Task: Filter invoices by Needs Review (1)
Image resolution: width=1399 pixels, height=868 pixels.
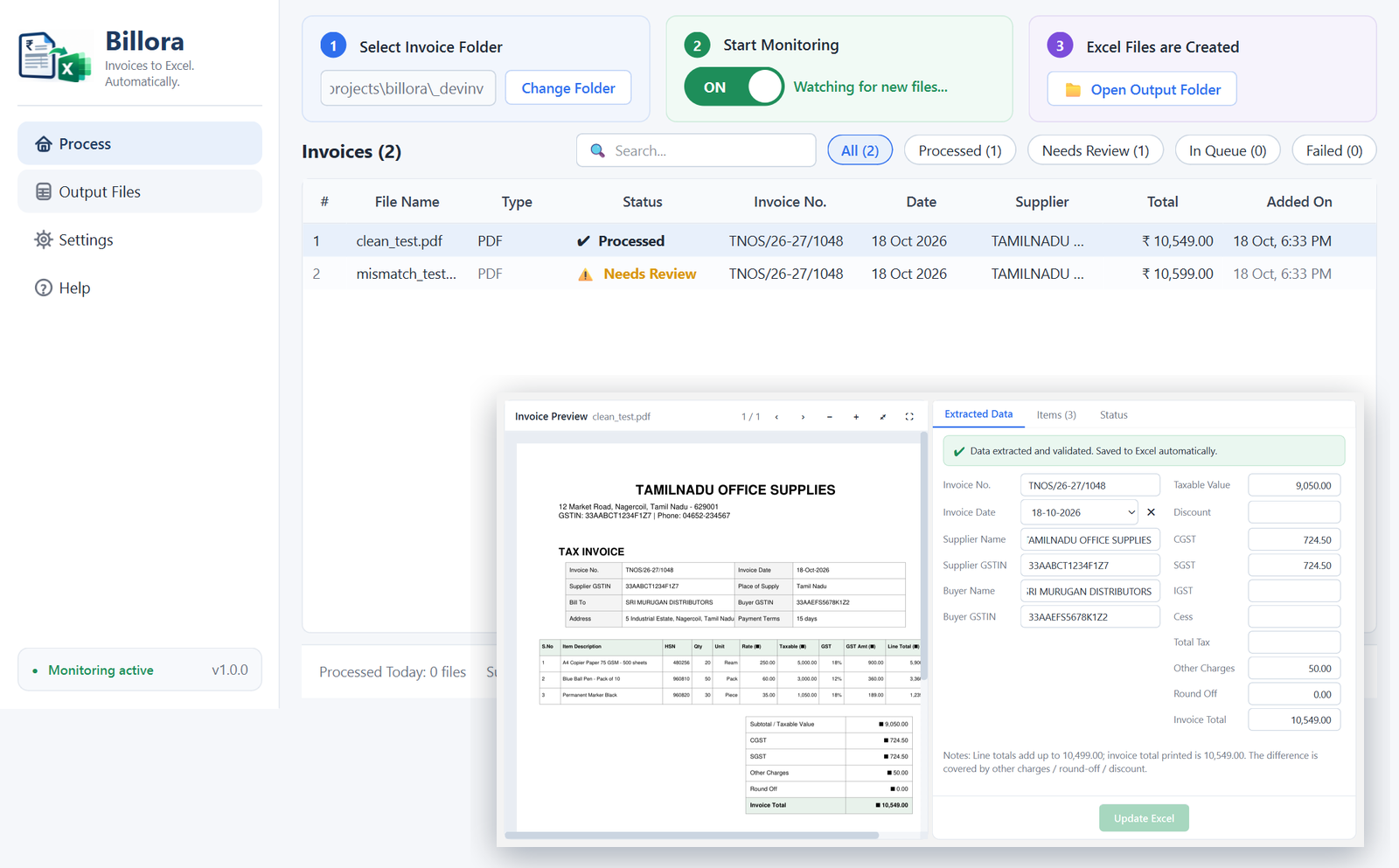Action: [1096, 150]
